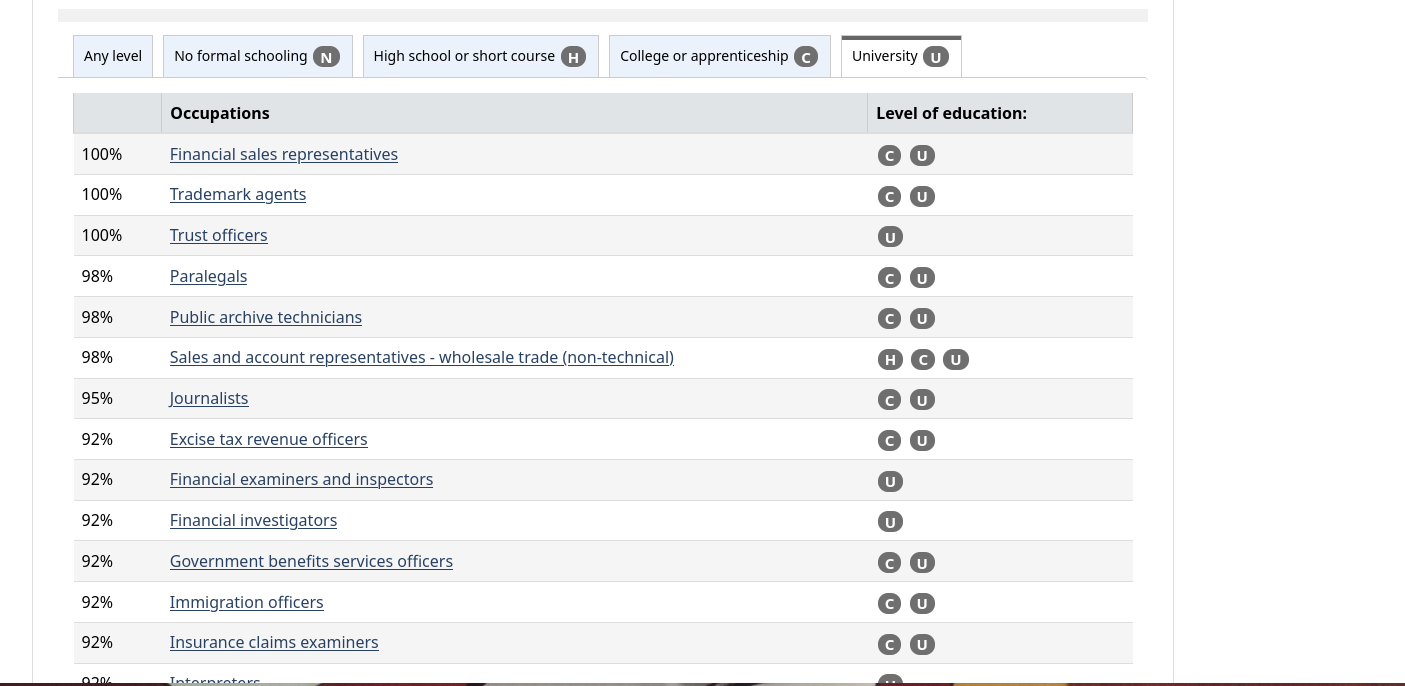Click the Occupations column header
The width and height of the screenshot is (1405, 686).
point(220,113)
